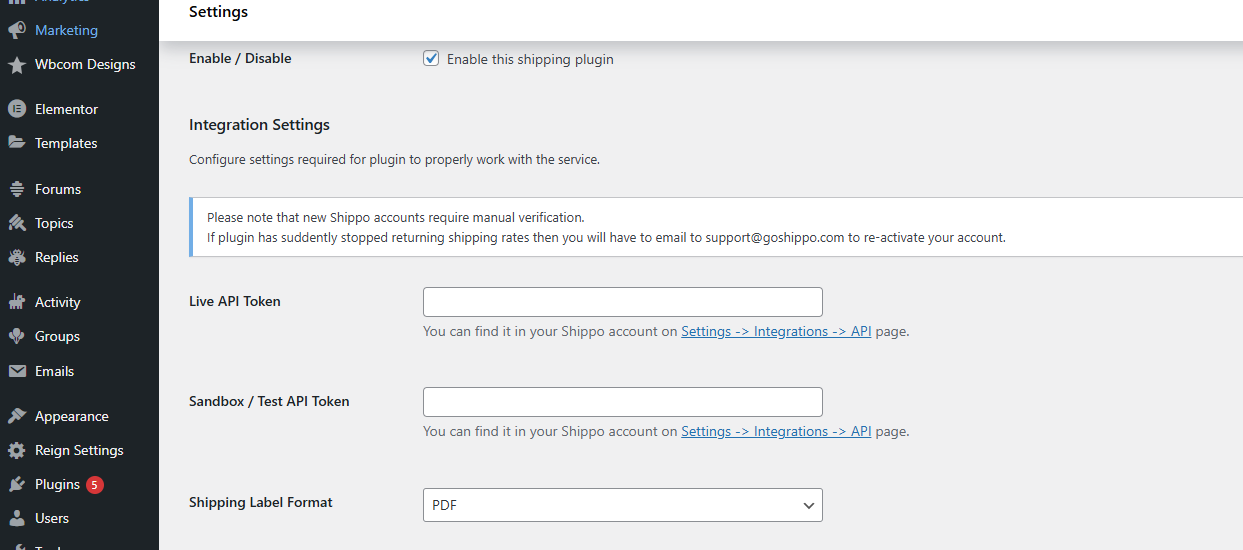Click the Appearance paintbrush icon
This screenshot has height=550, width=1243.
(x=17, y=416)
